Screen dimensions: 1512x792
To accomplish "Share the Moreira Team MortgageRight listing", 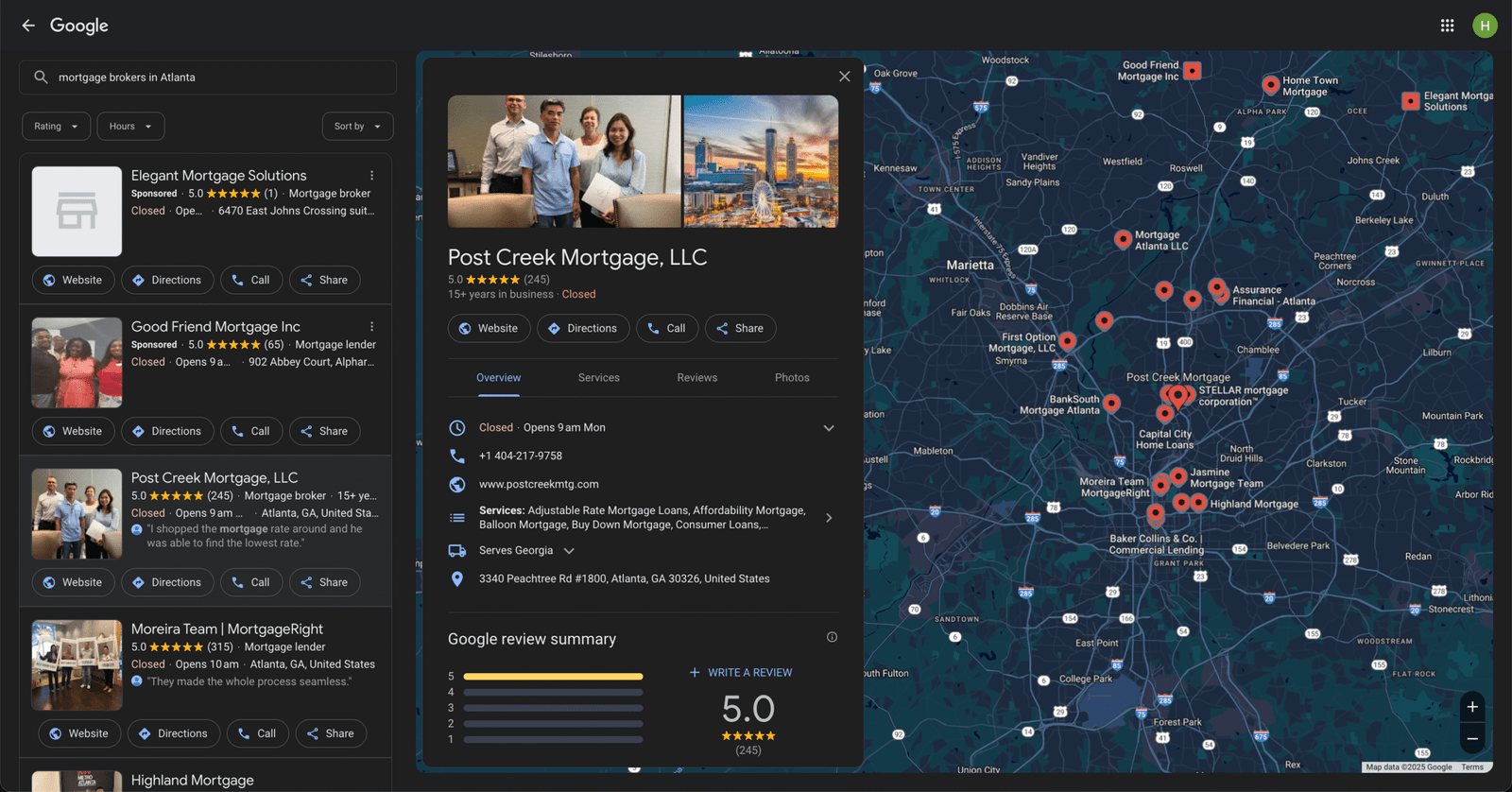I will click(331, 733).
